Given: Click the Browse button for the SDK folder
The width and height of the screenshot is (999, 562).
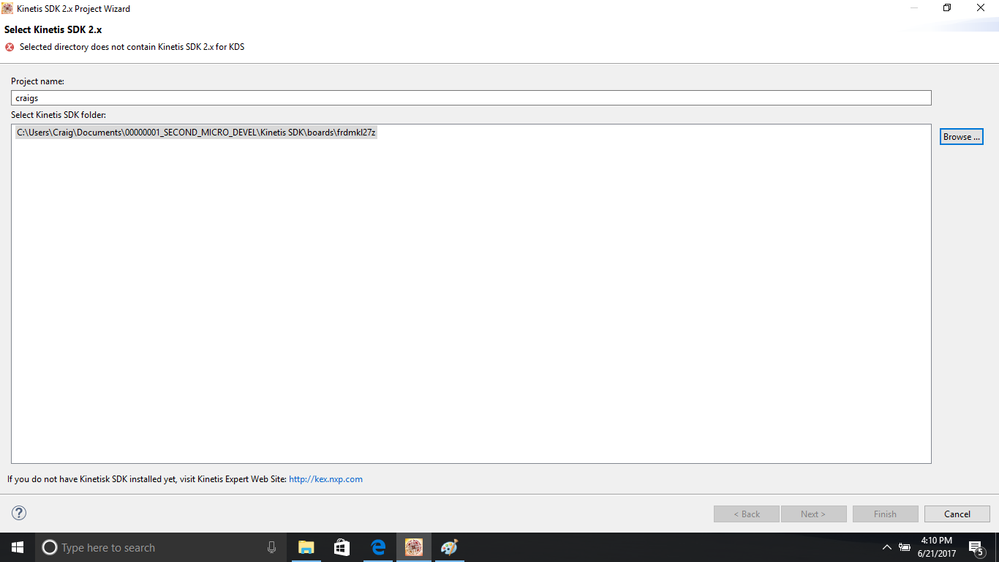Looking at the screenshot, I should (961, 136).
